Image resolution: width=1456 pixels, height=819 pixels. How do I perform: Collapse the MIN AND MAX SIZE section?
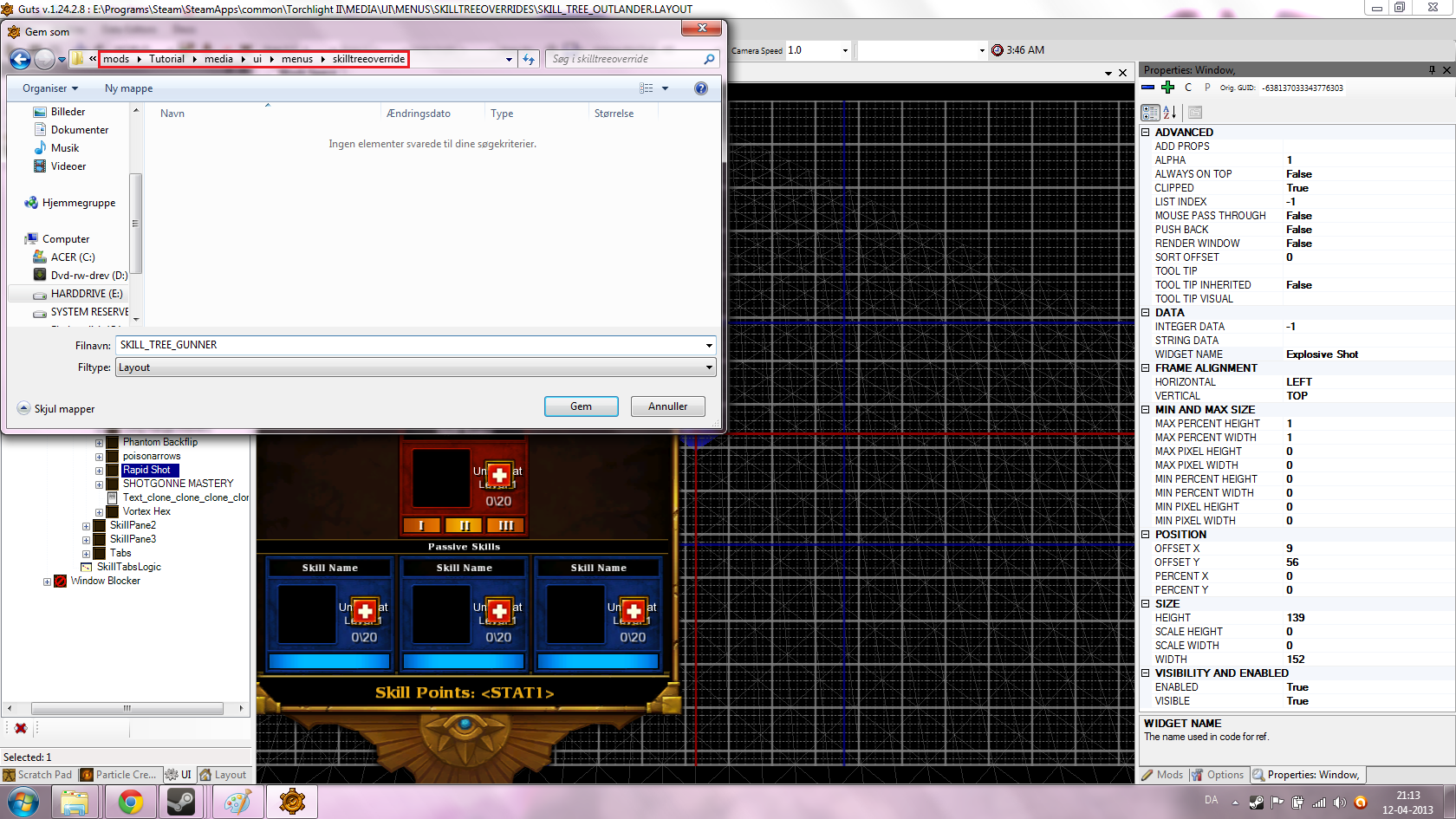point(1146,410)
